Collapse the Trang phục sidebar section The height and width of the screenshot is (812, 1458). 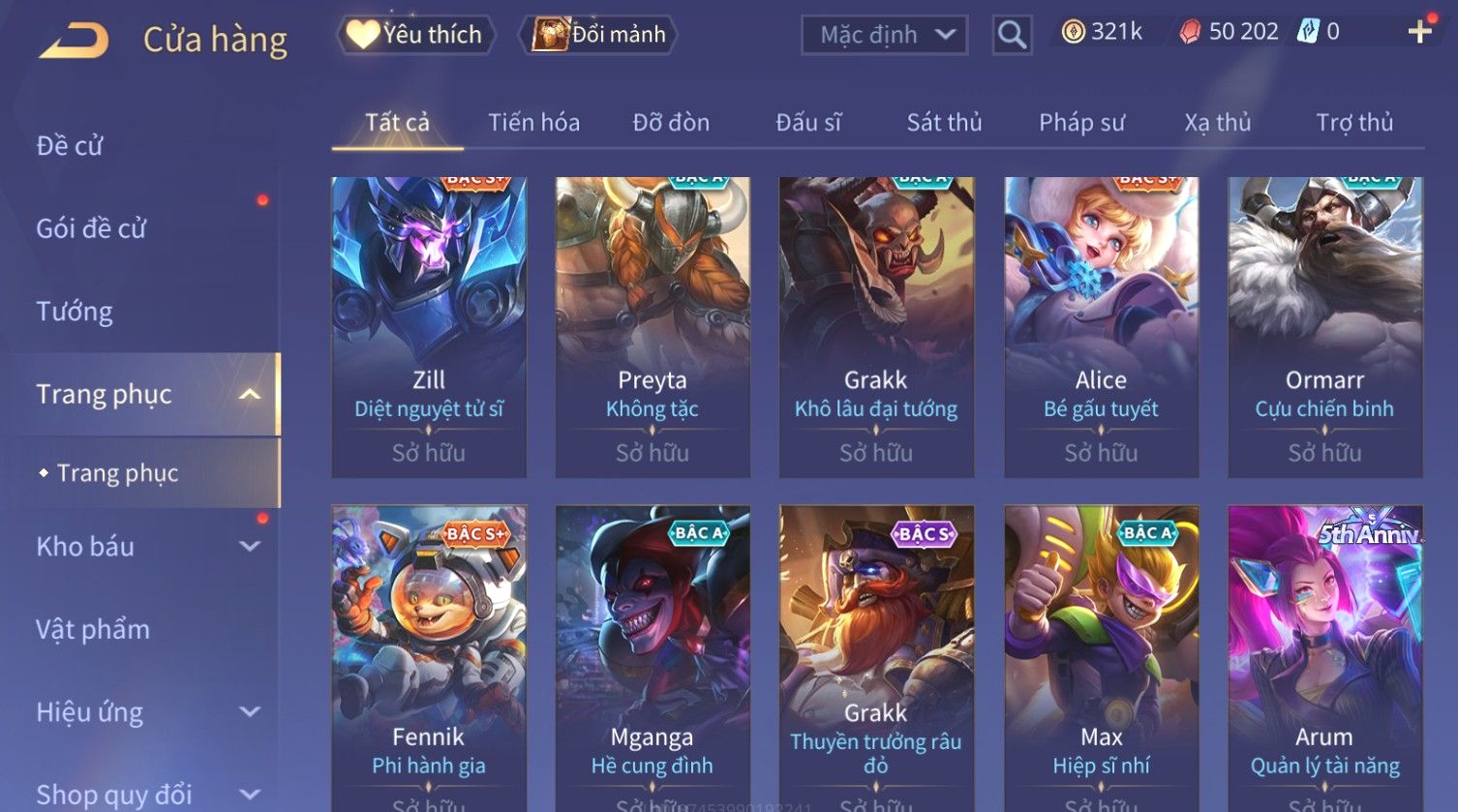pyautogui.click(x=250, y=394)
